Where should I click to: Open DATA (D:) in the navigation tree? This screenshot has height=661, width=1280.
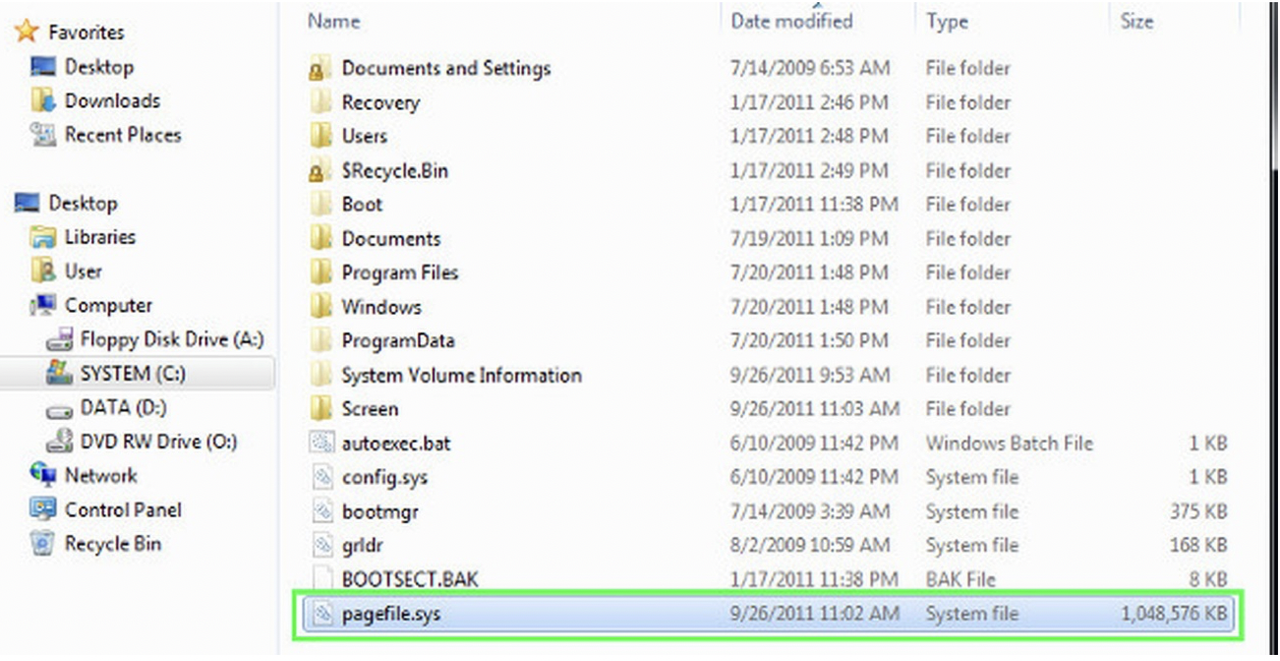coord(123,408)
